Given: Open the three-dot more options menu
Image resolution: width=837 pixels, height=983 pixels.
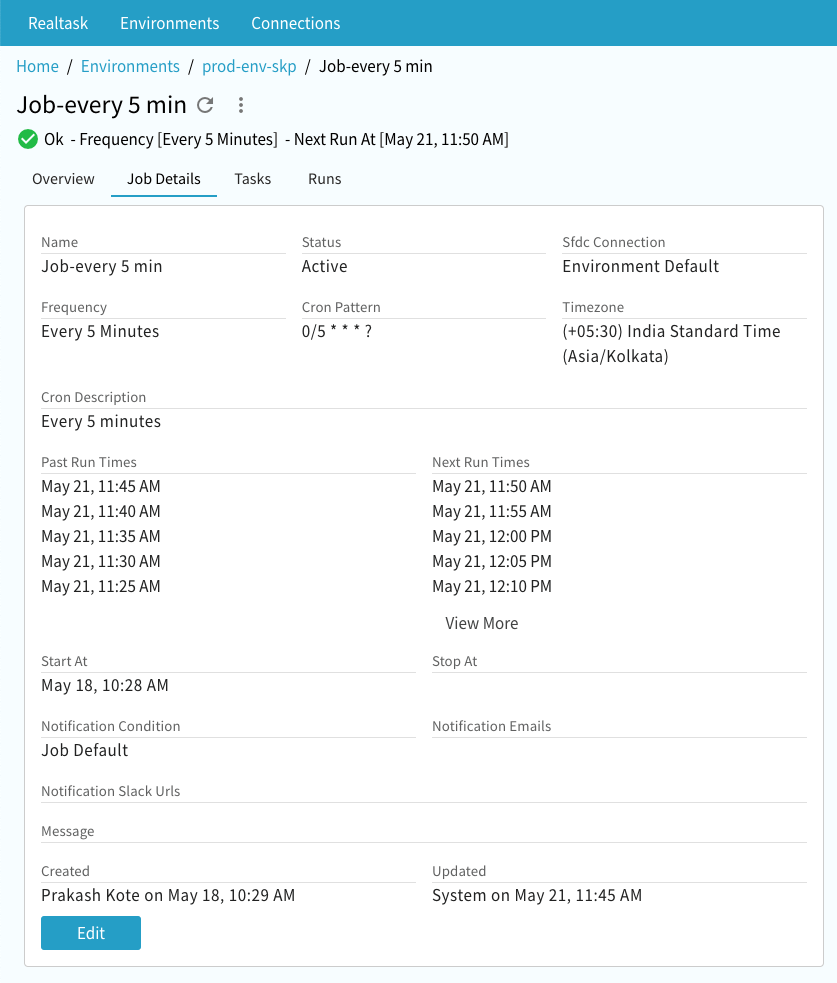Looking at the screenshot, I should 240,105.
